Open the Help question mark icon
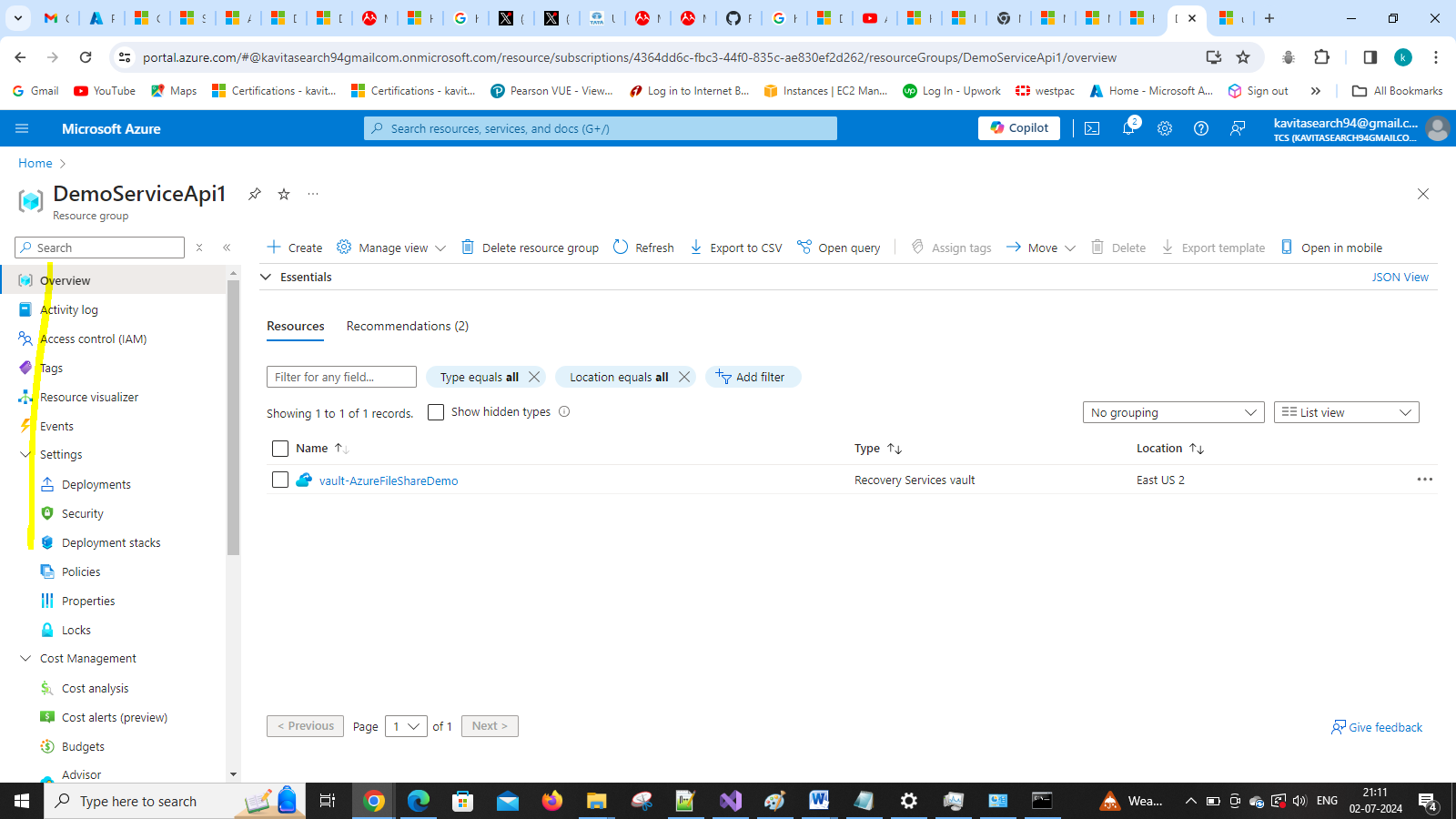 pos(1201,128)
